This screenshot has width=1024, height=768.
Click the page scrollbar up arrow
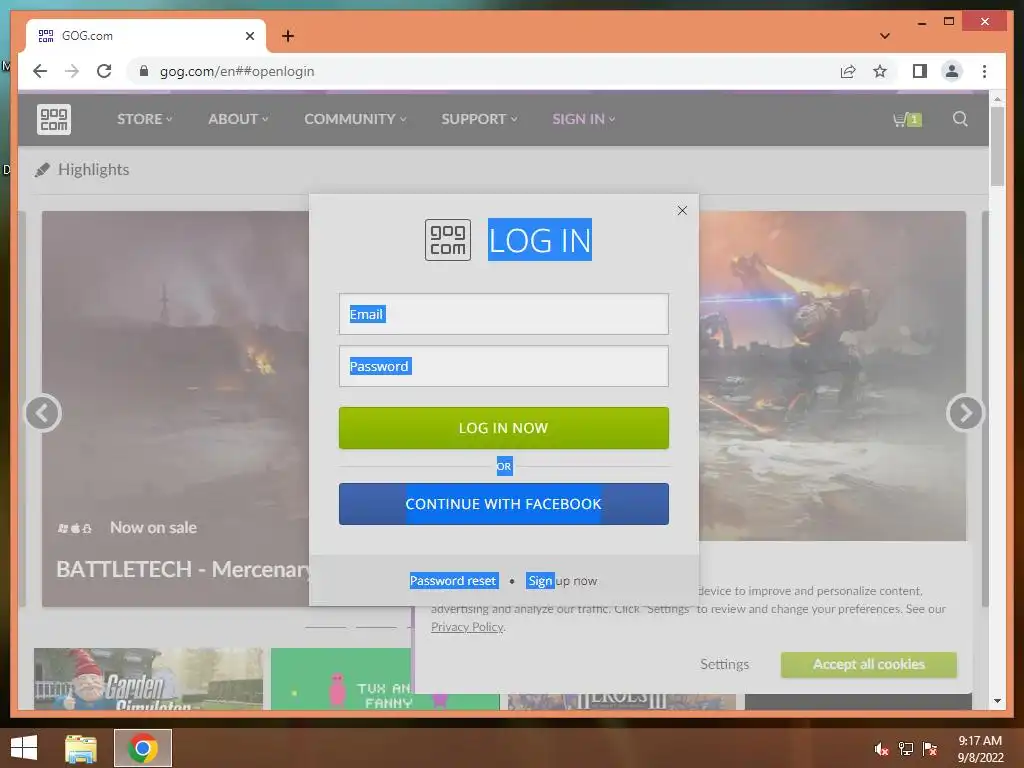997,99
